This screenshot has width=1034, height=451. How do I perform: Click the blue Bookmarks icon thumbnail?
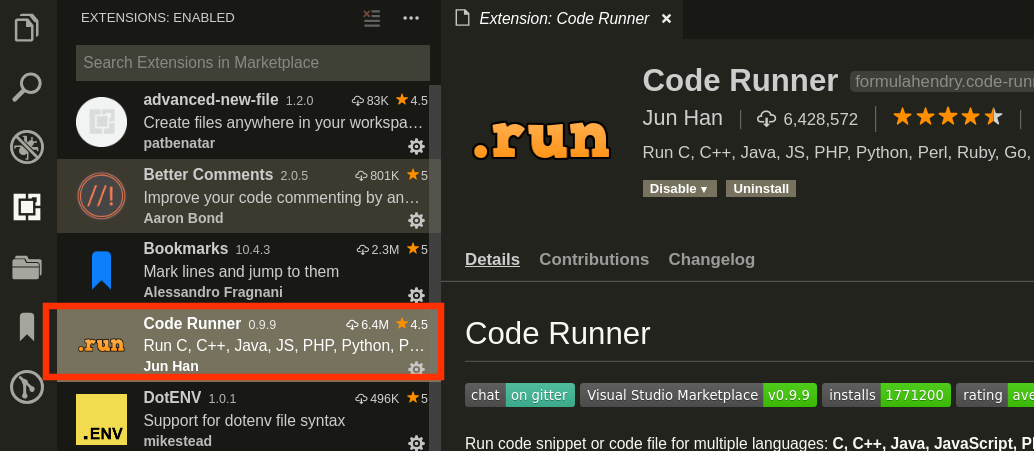[x=102, y=270]
